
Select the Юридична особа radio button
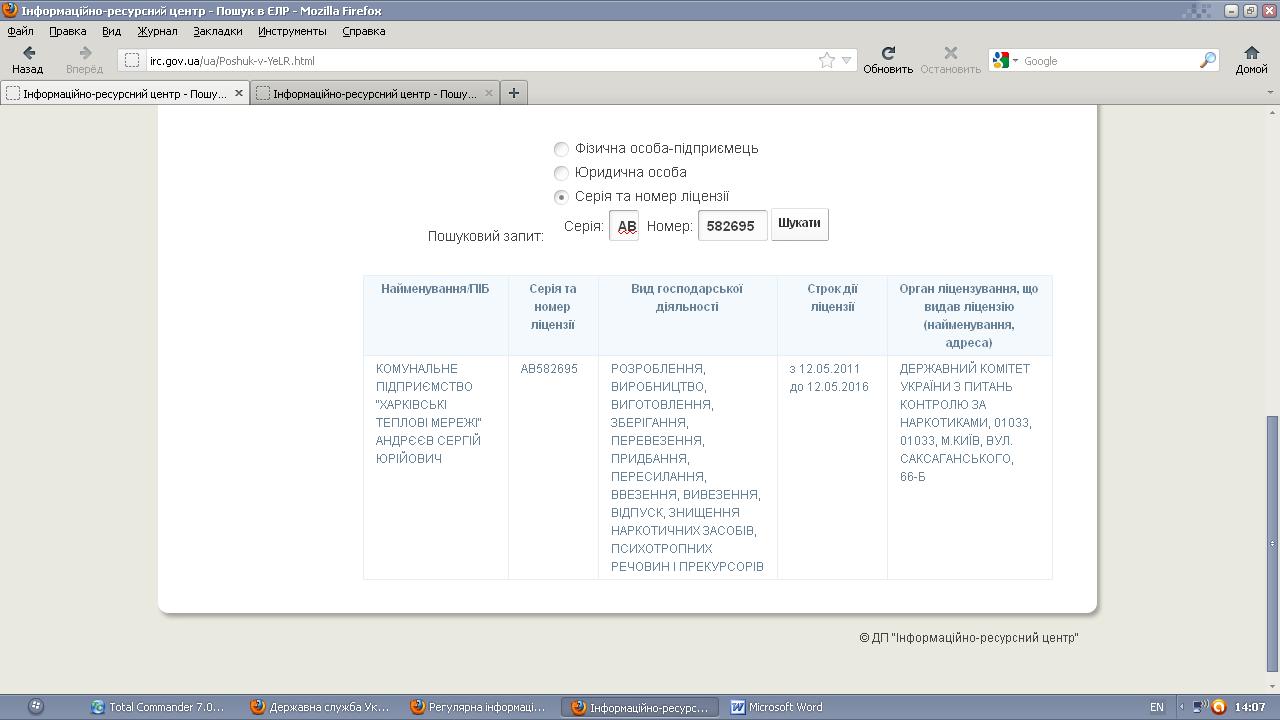pyautogui.click(x=561, y=173)
